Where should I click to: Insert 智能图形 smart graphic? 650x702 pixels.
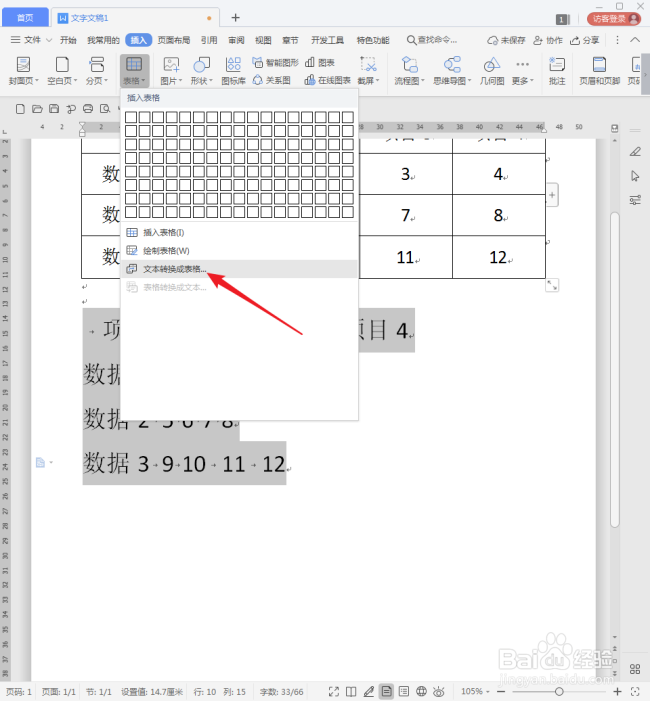point(275,62)
